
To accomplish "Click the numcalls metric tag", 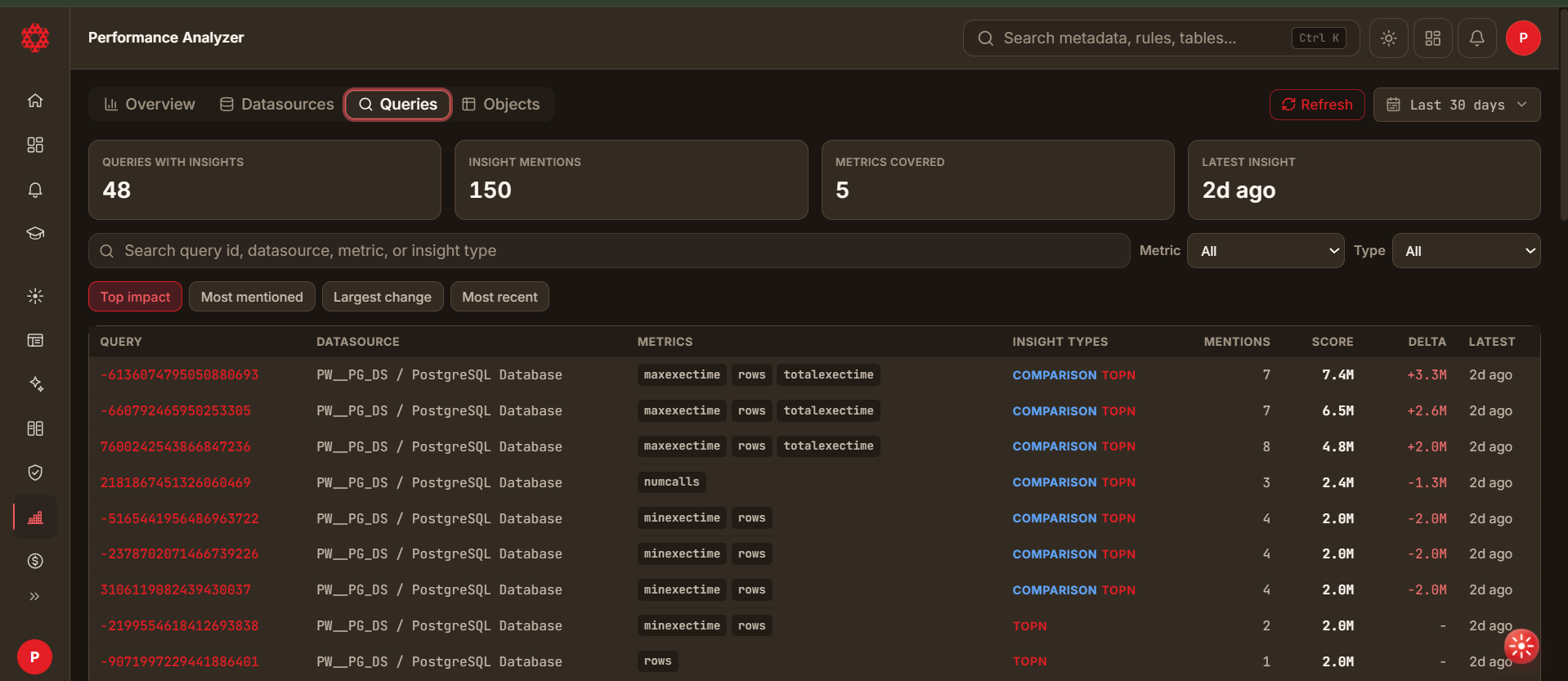I will point(671,482).
